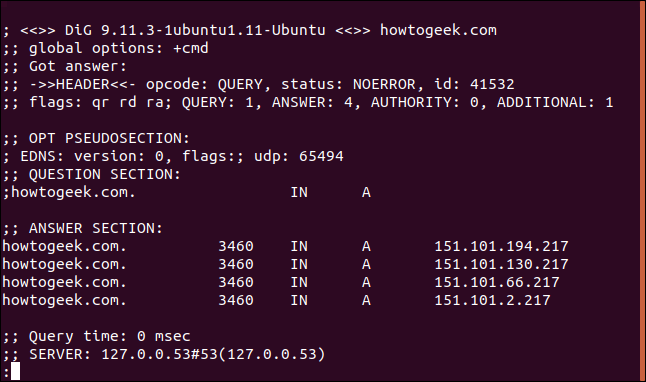Viewport: 646px width, 382px height.
Task: Click the NOERROR status text
Action: pyautogui.click(x=384, y=84)
